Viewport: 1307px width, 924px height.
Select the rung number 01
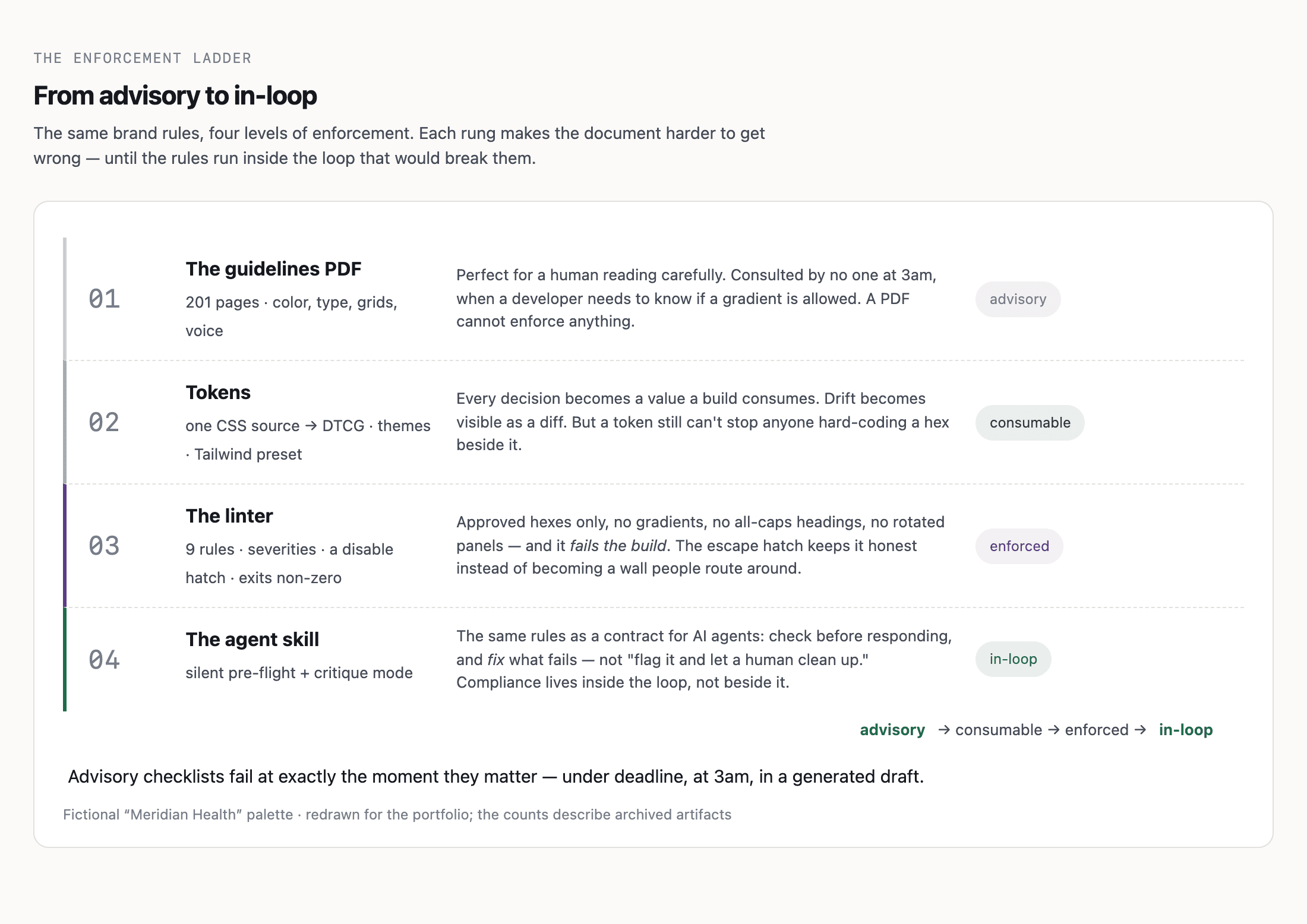[104, 299]
